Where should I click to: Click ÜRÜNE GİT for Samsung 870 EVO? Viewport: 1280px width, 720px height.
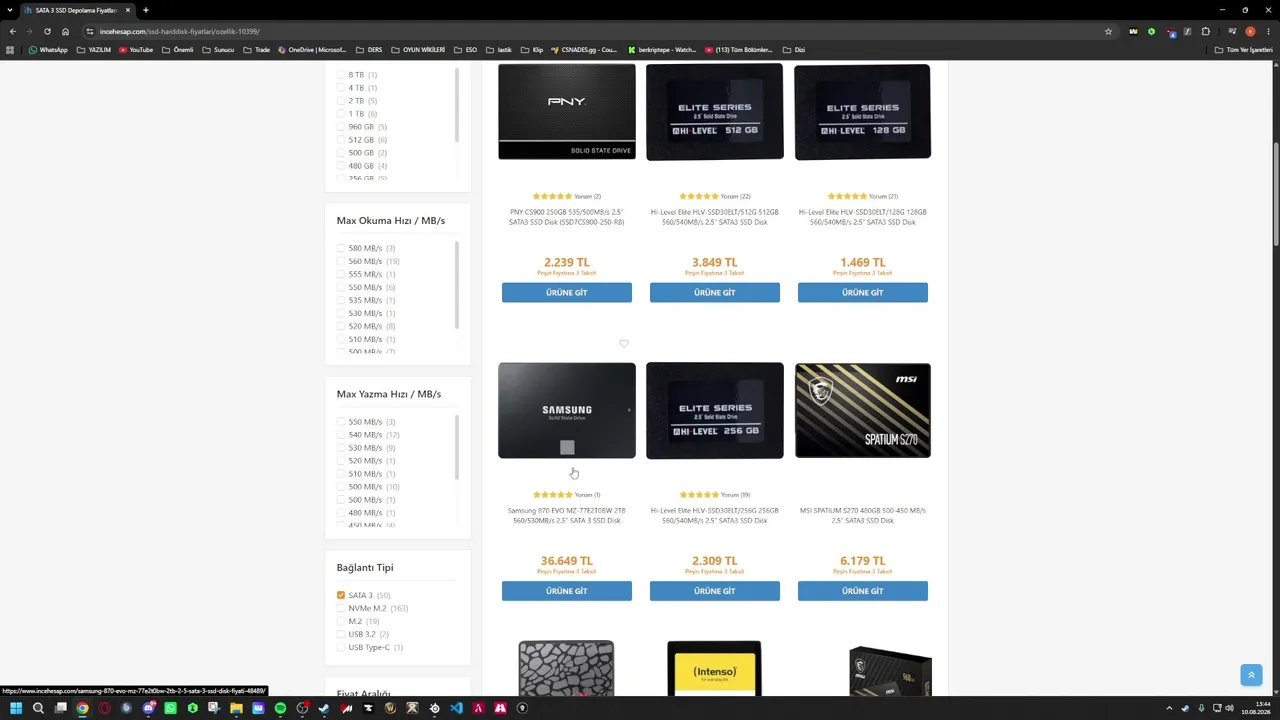[x=567, y=591]
